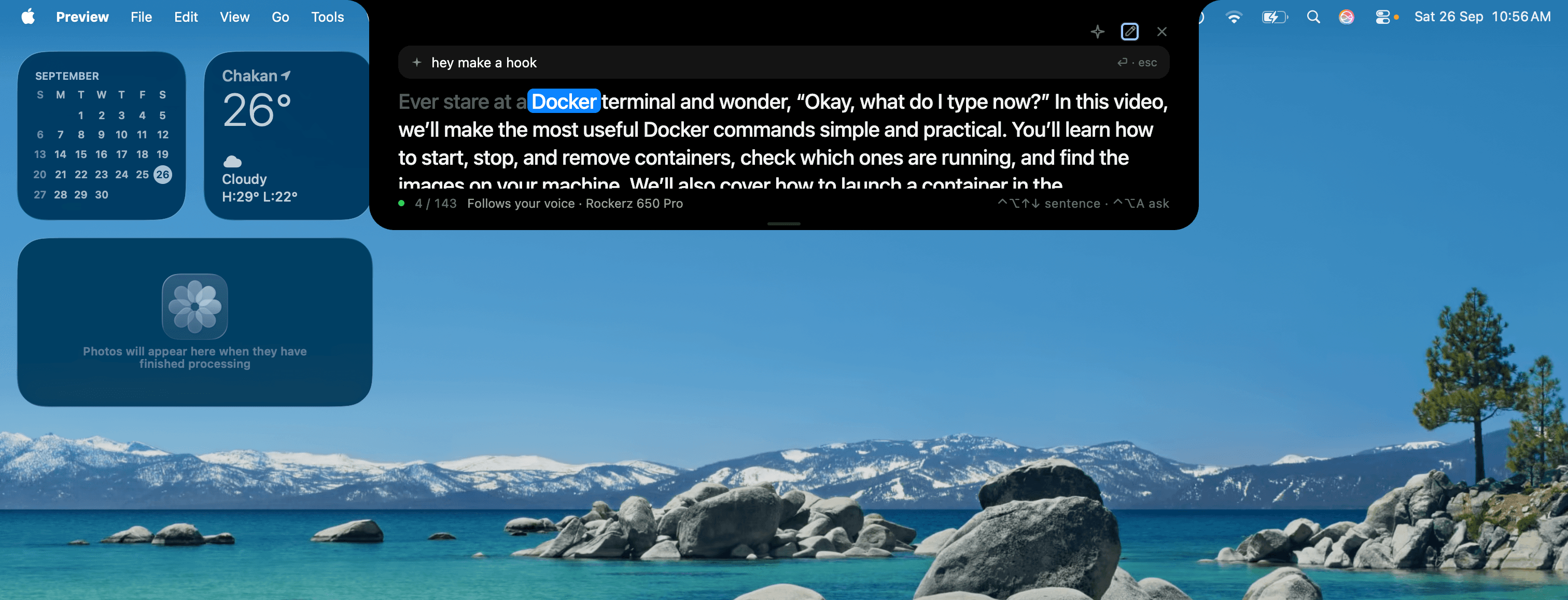The height and width of the screenshot is (600, 1568).
Task: Click the Photos flower icon in widget
Action: (x=195, y=306)
